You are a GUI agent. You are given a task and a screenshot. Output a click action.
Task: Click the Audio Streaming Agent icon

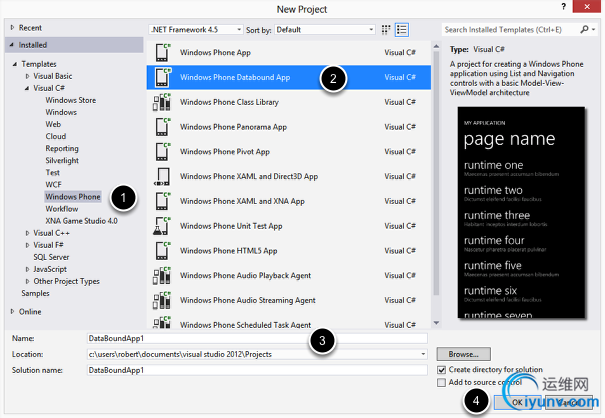tap(162, 300)
